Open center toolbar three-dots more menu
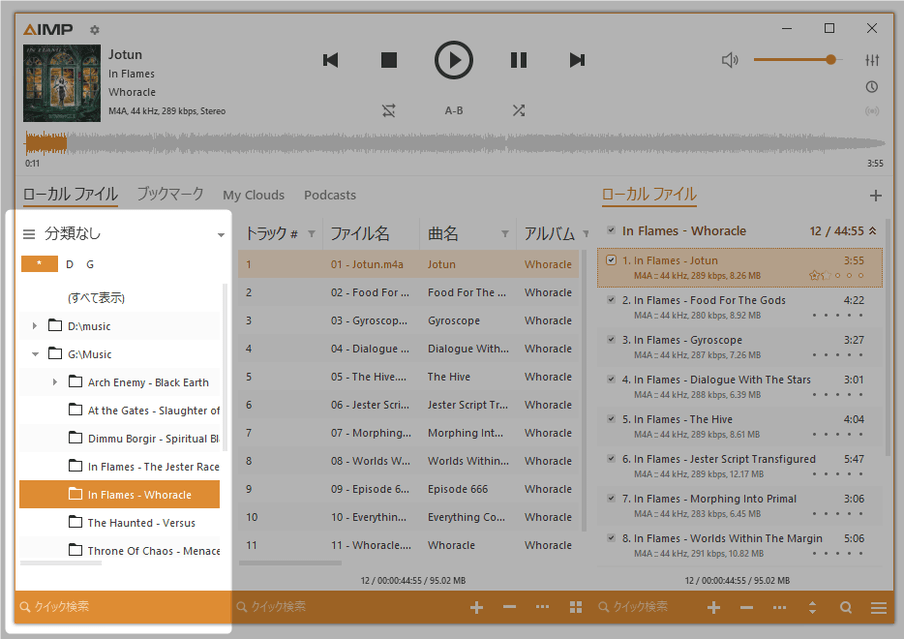This screenshot has height=639, width=904. click(542, 607)
